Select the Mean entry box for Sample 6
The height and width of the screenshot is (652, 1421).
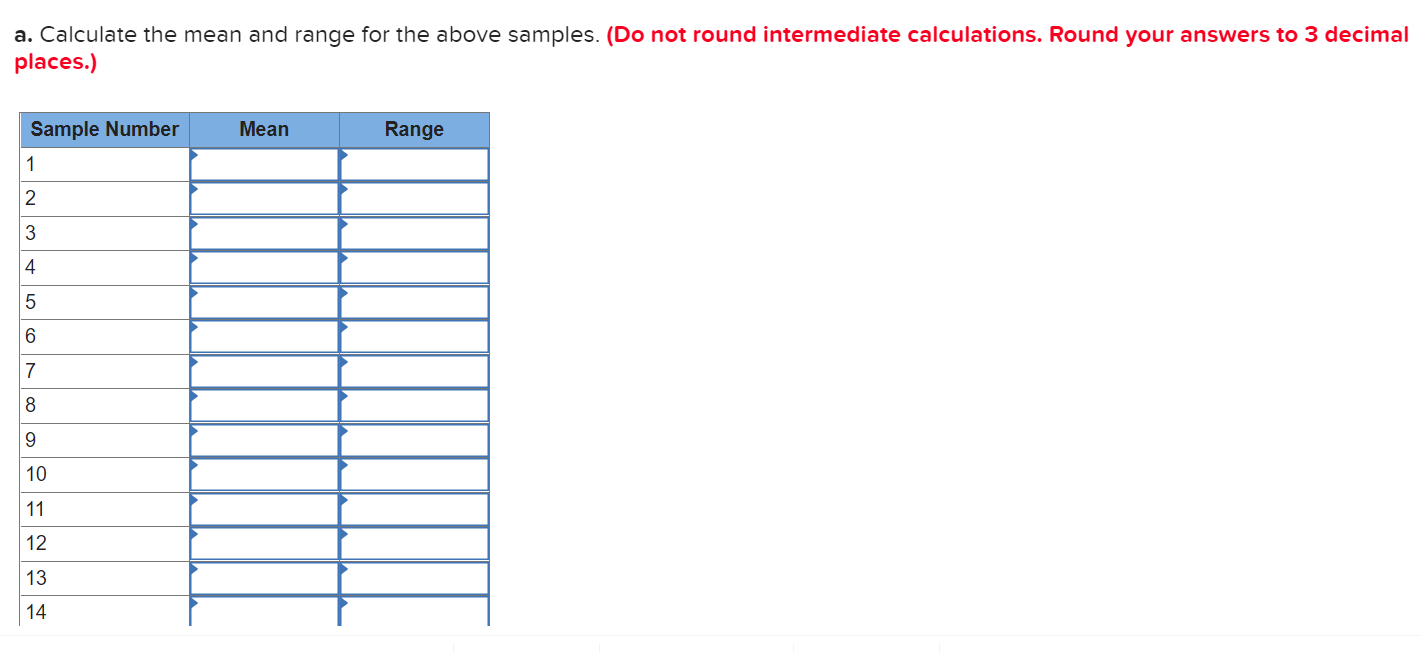point(264,336)
